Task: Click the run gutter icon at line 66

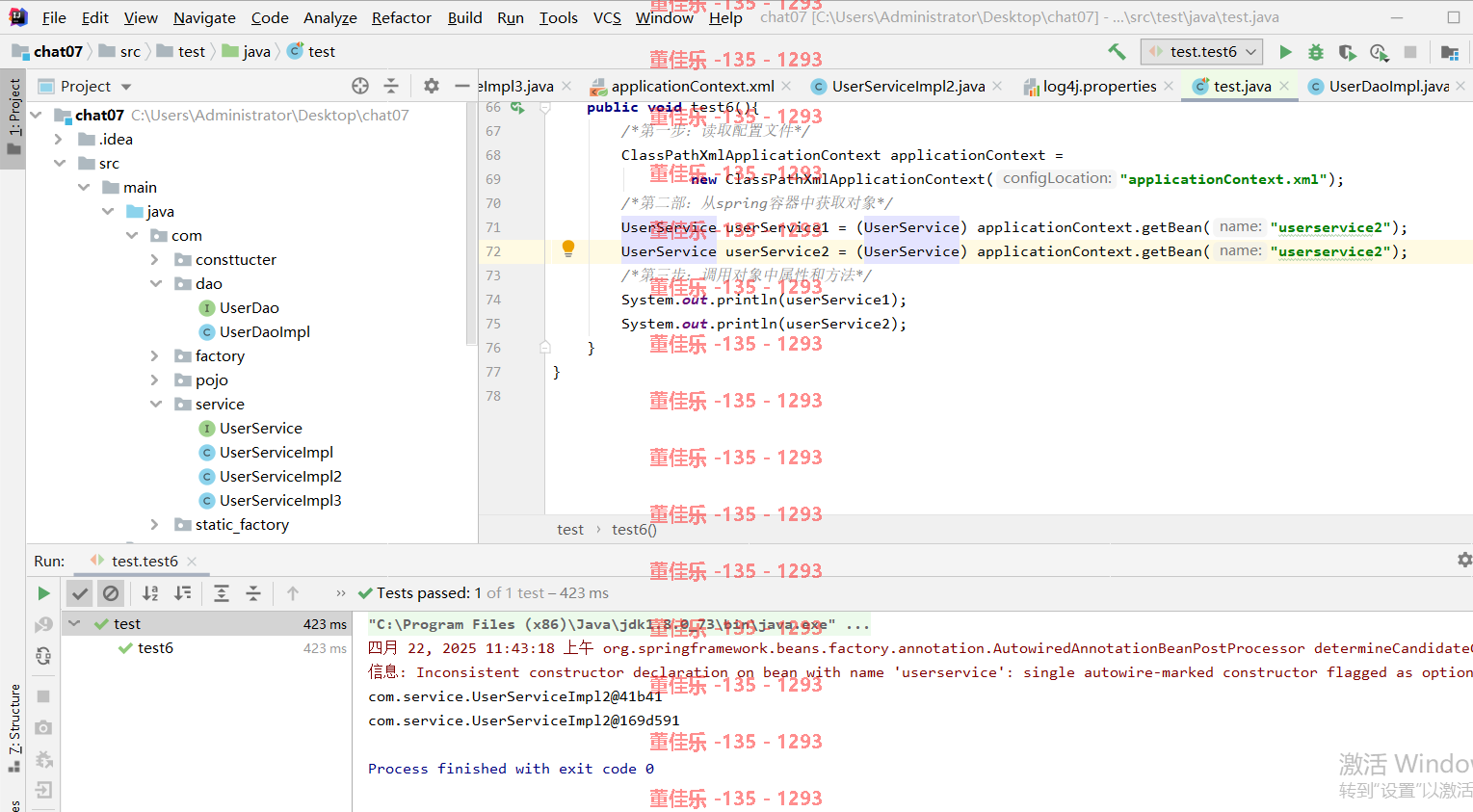Action: (x=517, y=108)
